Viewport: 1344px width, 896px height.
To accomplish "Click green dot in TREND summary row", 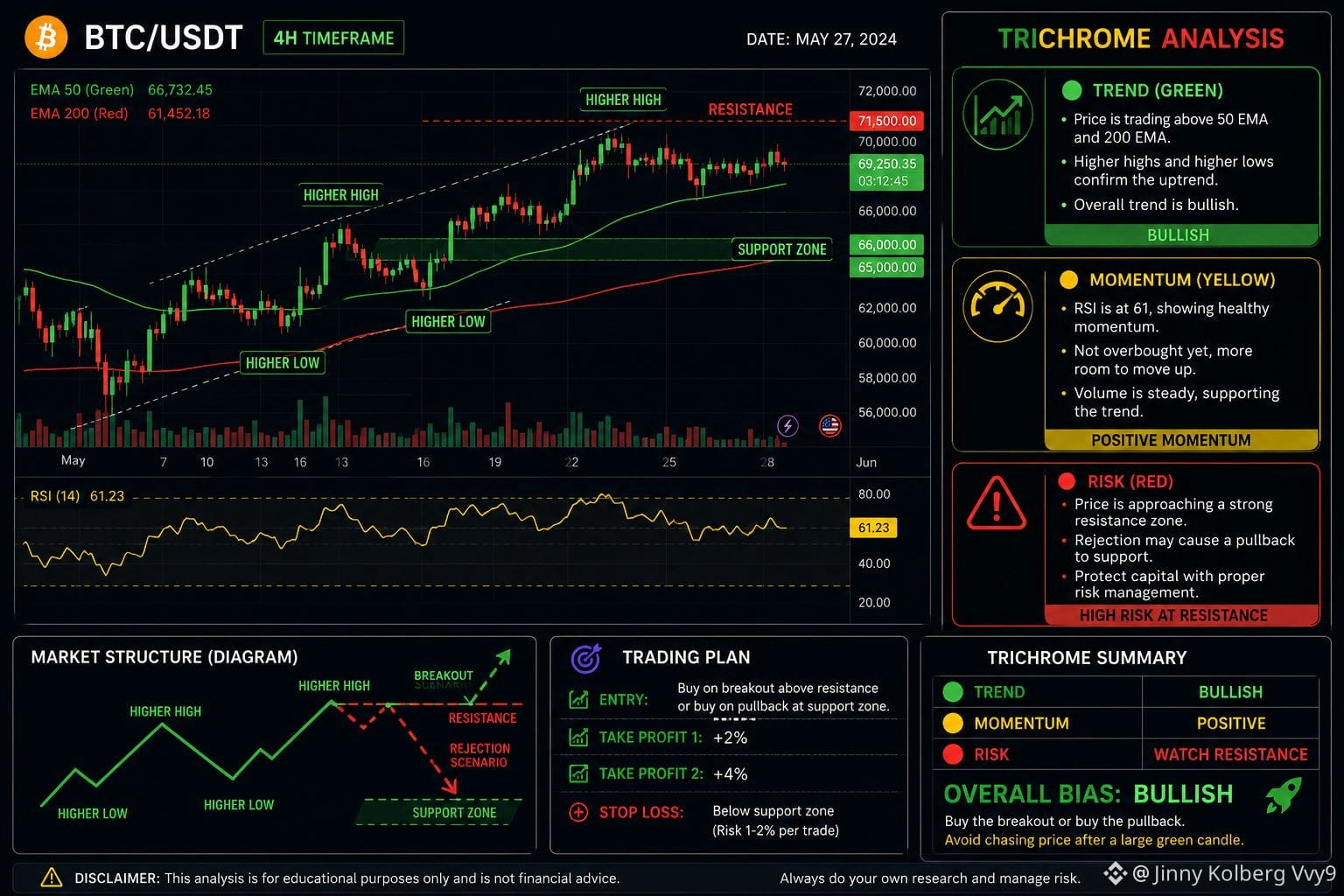I will coord(953,692).
